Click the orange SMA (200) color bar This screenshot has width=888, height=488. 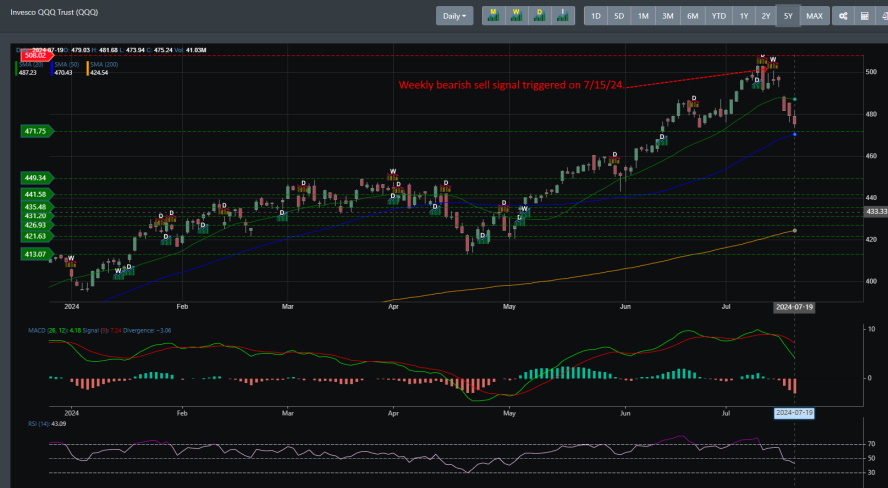[x=88, y=69]
